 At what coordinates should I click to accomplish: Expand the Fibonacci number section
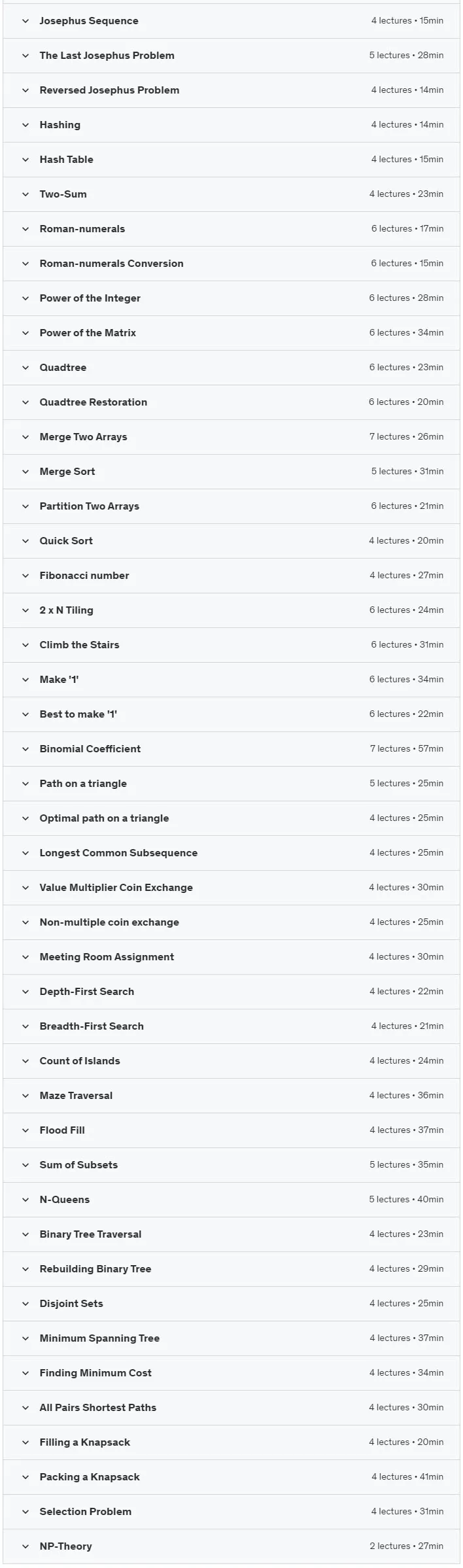point(231,576)
